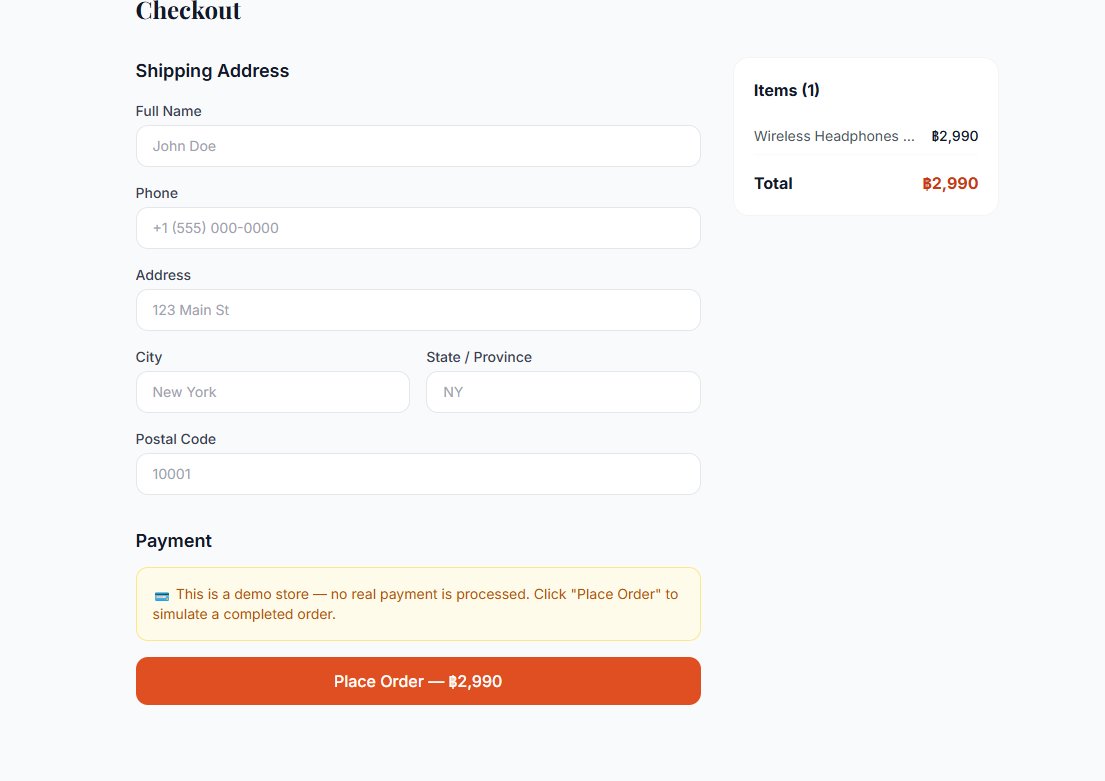Viewport: 1105px width, 781px height.
Task: Click the State / Province label
Action: (x=479, y=357)
